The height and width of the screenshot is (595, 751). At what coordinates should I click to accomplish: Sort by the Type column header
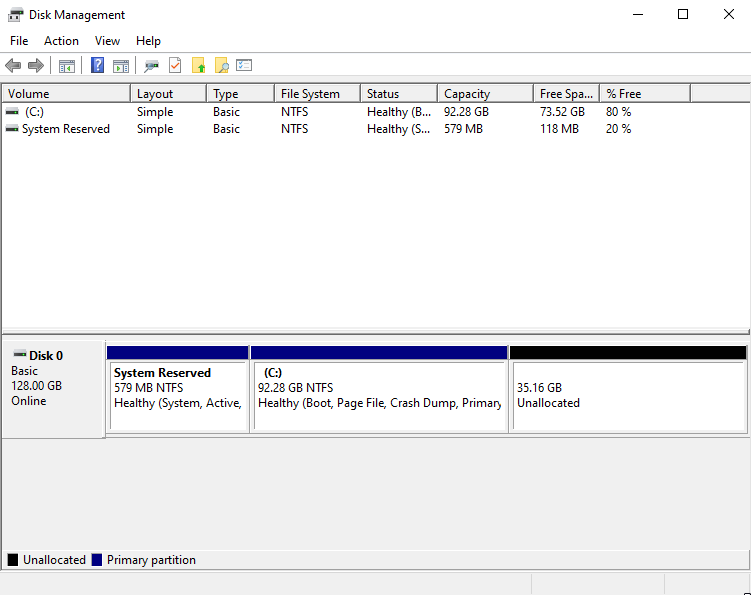240,93
